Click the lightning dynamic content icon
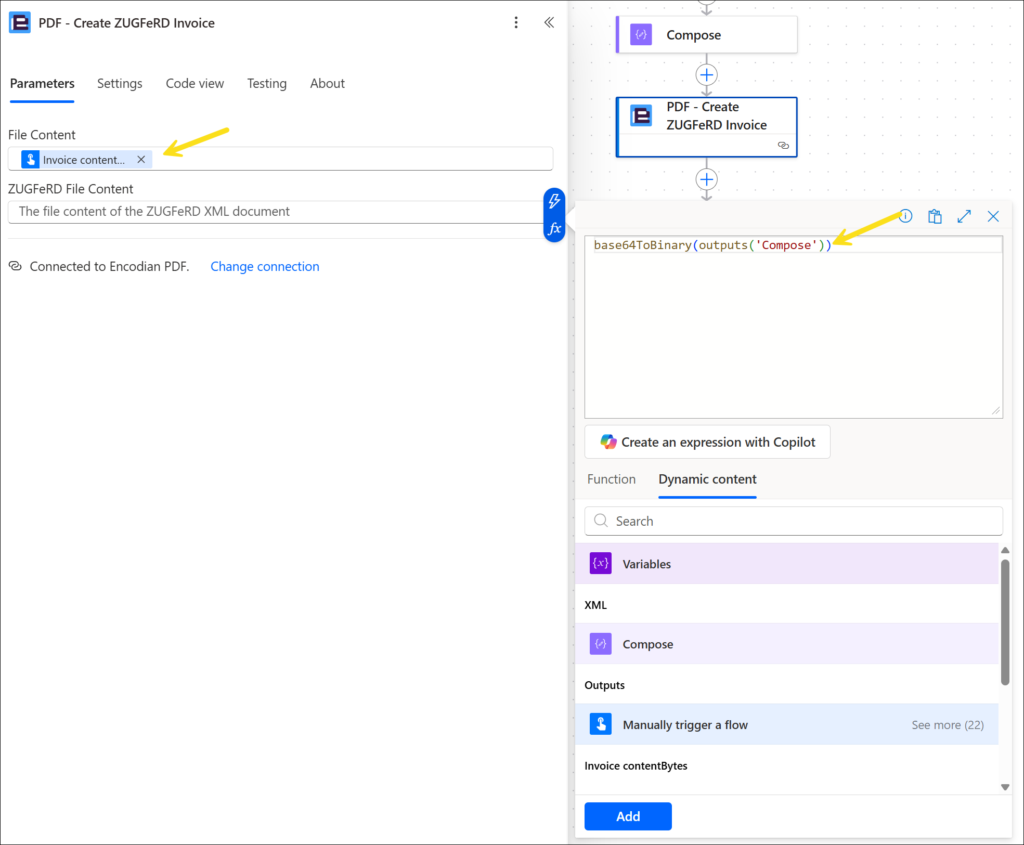 tap(555, 202)
